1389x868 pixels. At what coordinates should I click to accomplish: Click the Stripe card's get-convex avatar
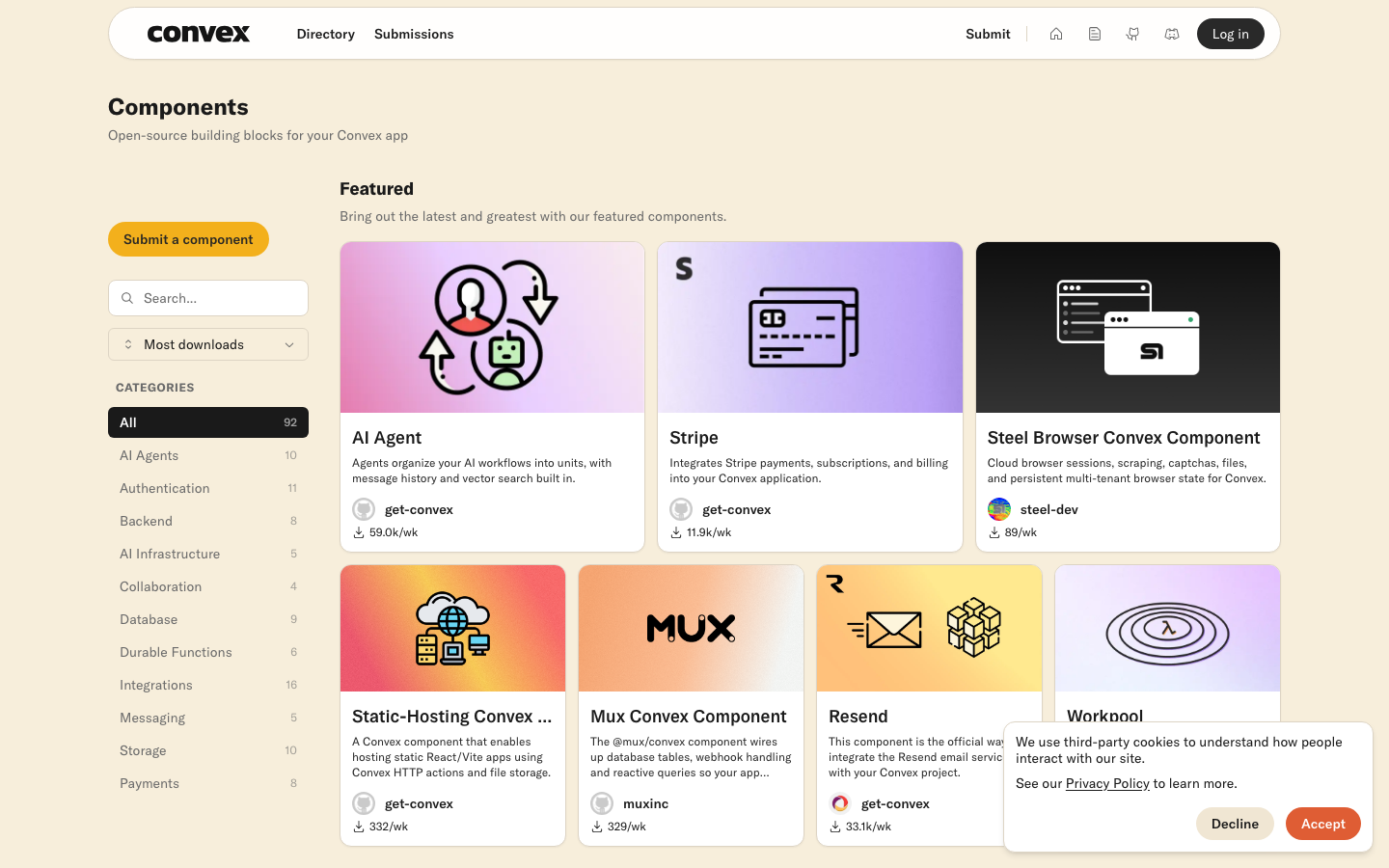coord(681,509)
